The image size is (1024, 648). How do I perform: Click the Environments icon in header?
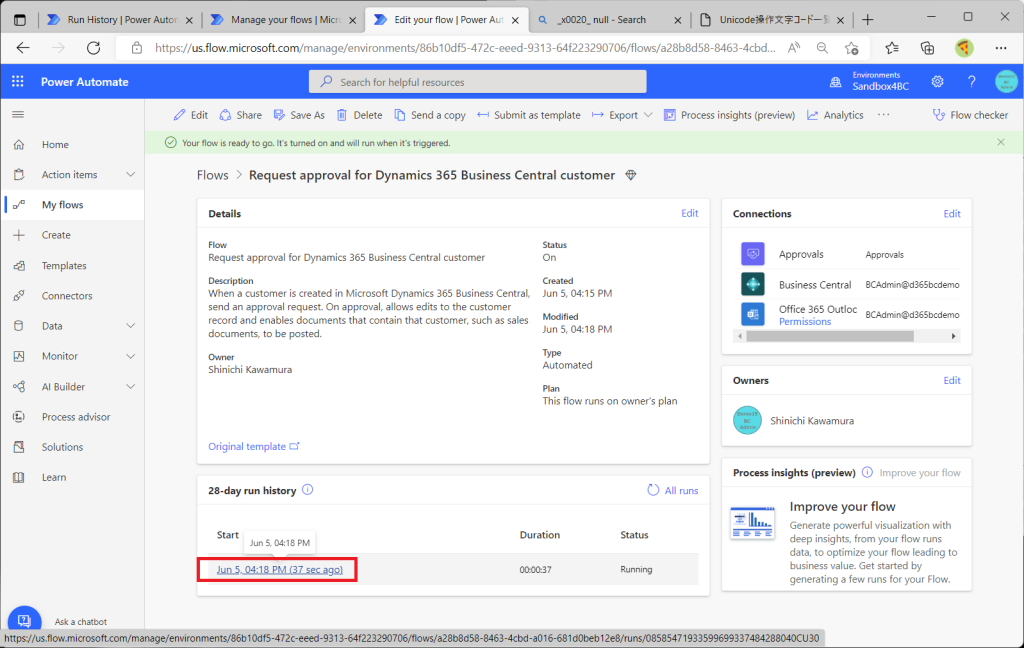(x=835, y=82)
